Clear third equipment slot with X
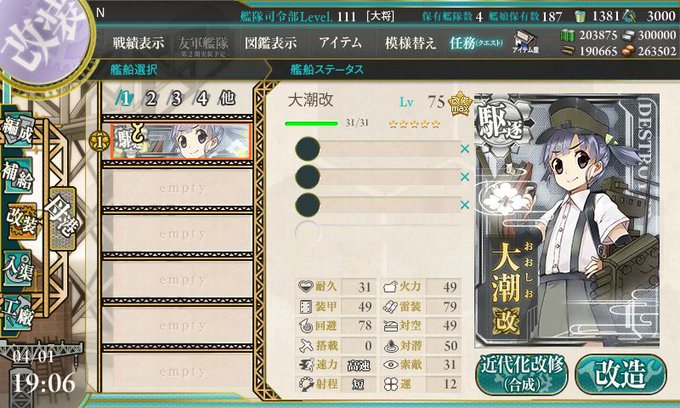This screenshot has width=680, height=408. tap(465, 204)
